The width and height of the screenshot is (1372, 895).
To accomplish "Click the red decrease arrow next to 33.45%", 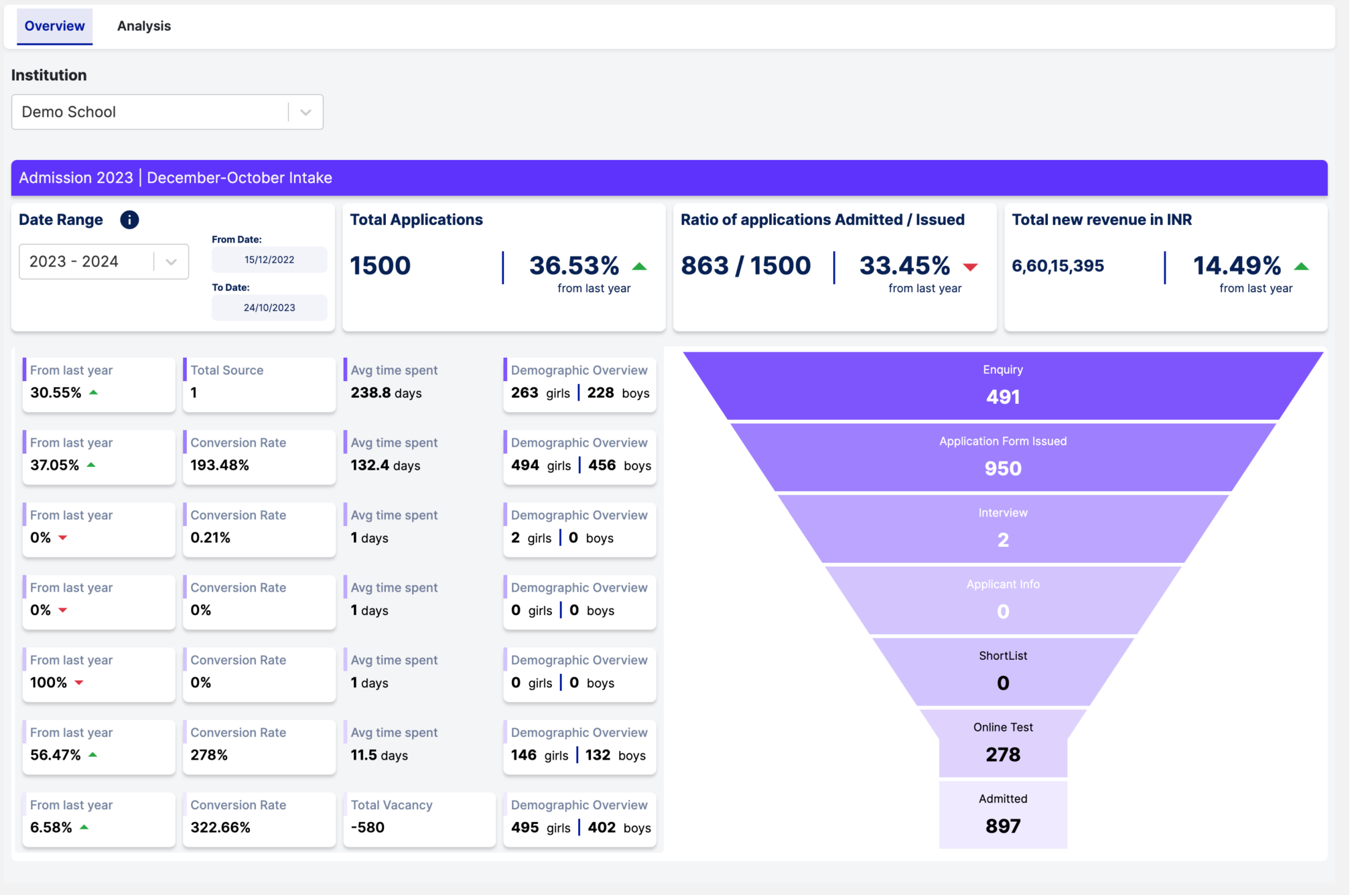I will 971,267.
